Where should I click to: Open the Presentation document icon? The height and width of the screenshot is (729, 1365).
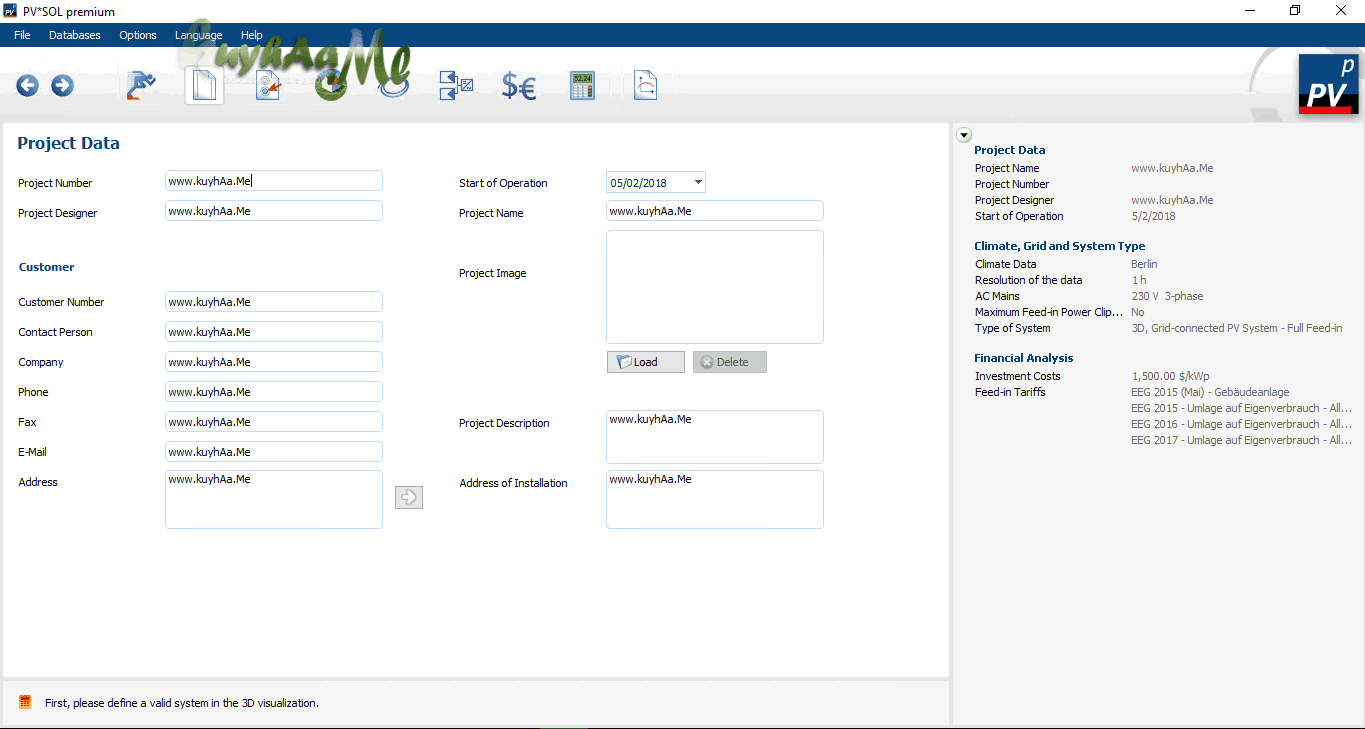tap(645, 86)
